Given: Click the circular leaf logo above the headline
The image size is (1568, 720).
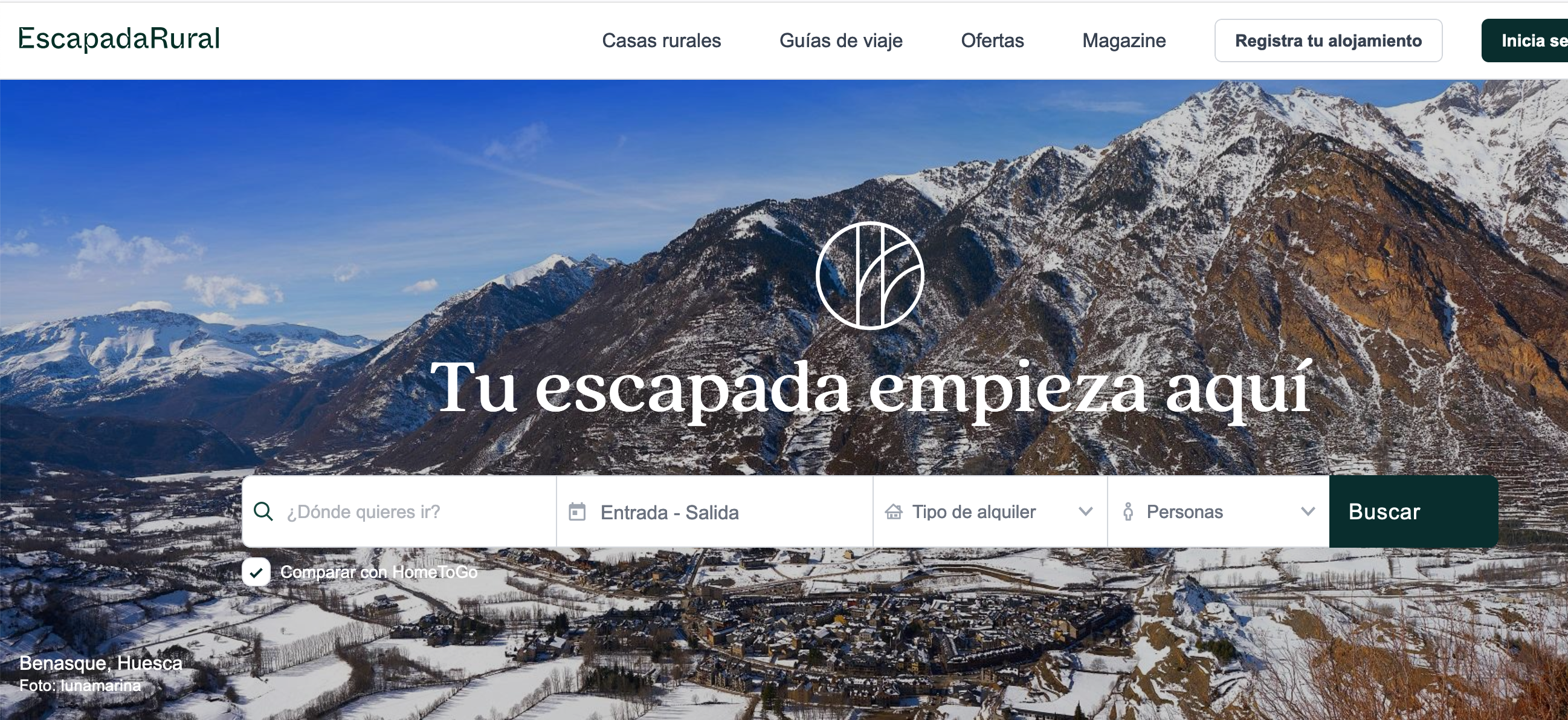Looking at the screenshot, I should pos(870,275).
